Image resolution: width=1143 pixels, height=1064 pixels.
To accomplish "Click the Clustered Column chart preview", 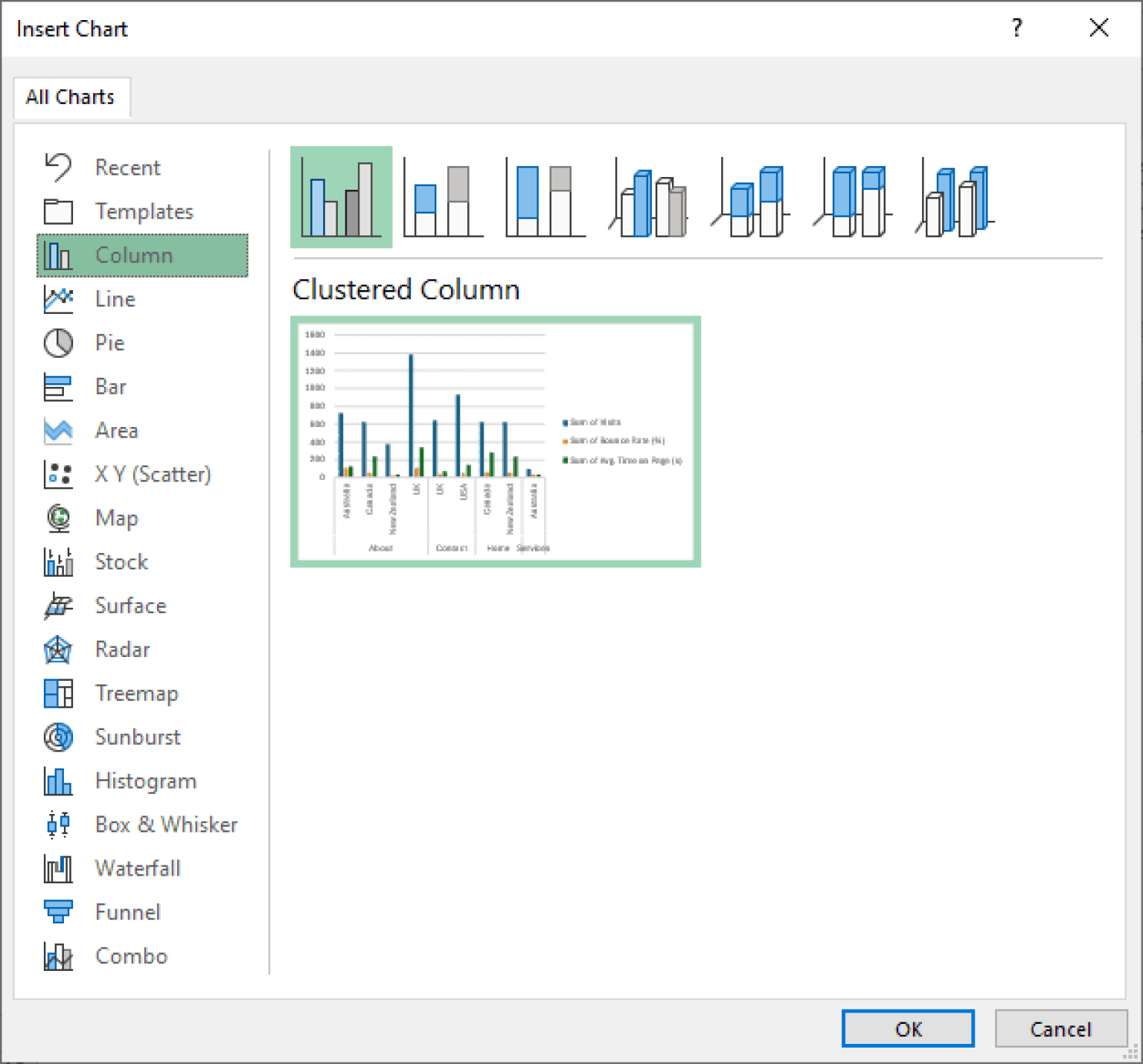I will point(495,440).
